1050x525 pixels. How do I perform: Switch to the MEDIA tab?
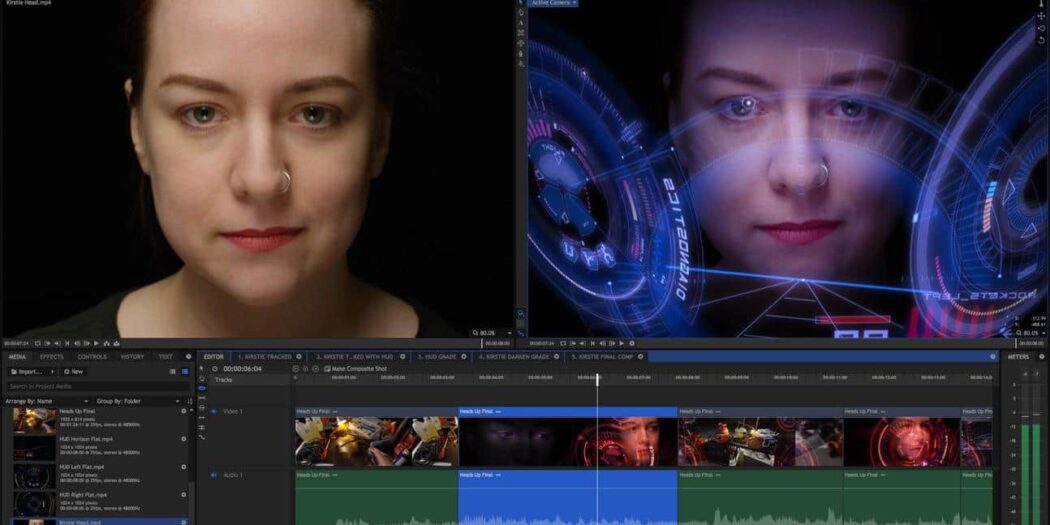click(17, 357)
